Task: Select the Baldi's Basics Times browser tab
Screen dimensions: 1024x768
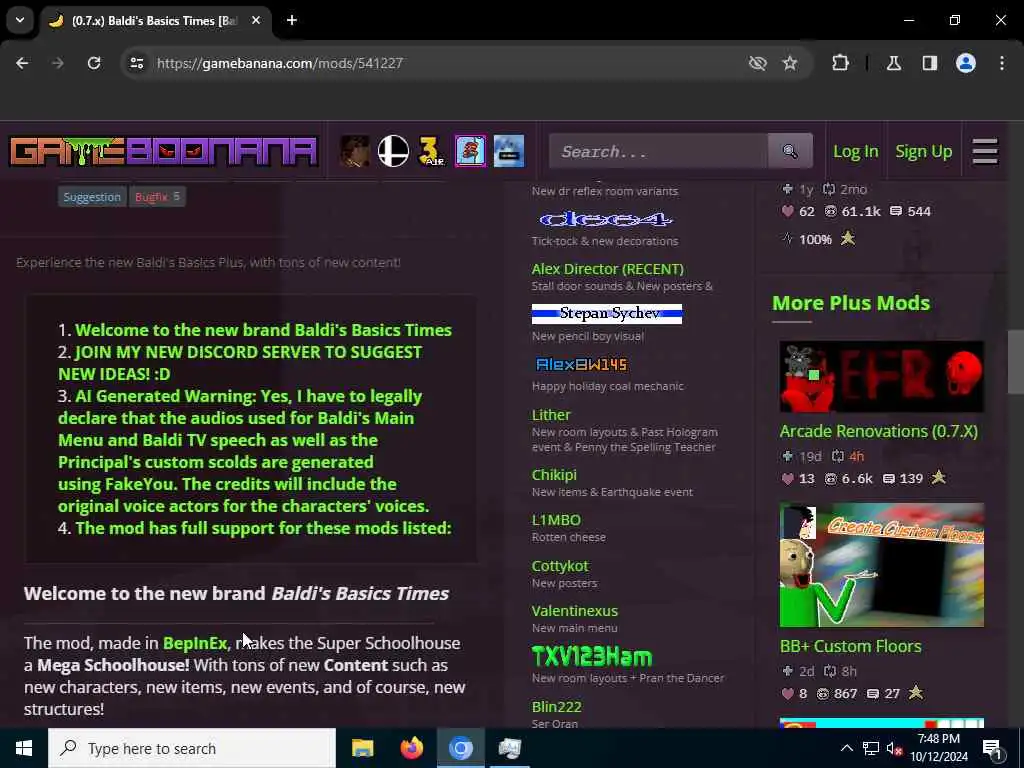Action: [157, 20]
